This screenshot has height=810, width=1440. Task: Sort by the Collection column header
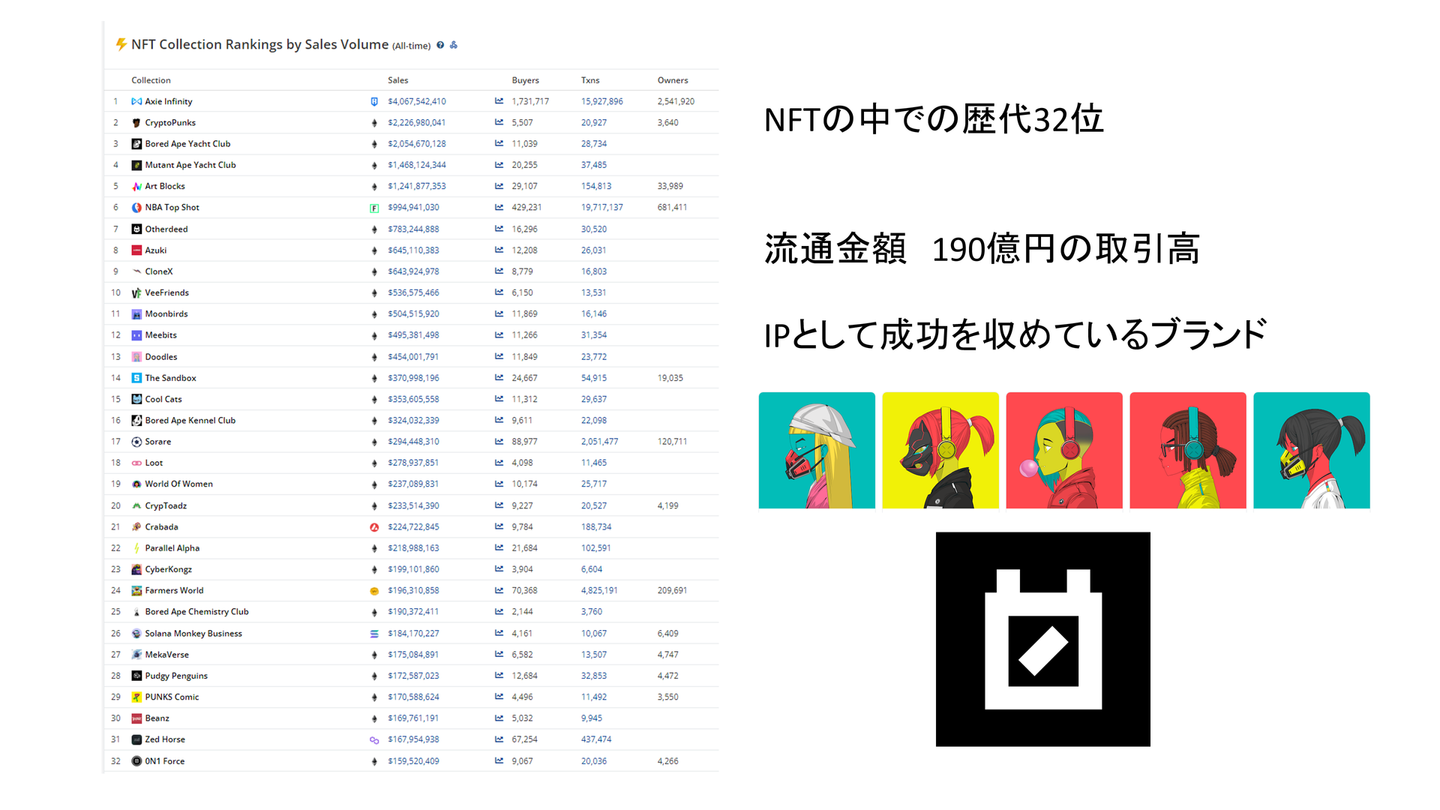coord(151,80)
